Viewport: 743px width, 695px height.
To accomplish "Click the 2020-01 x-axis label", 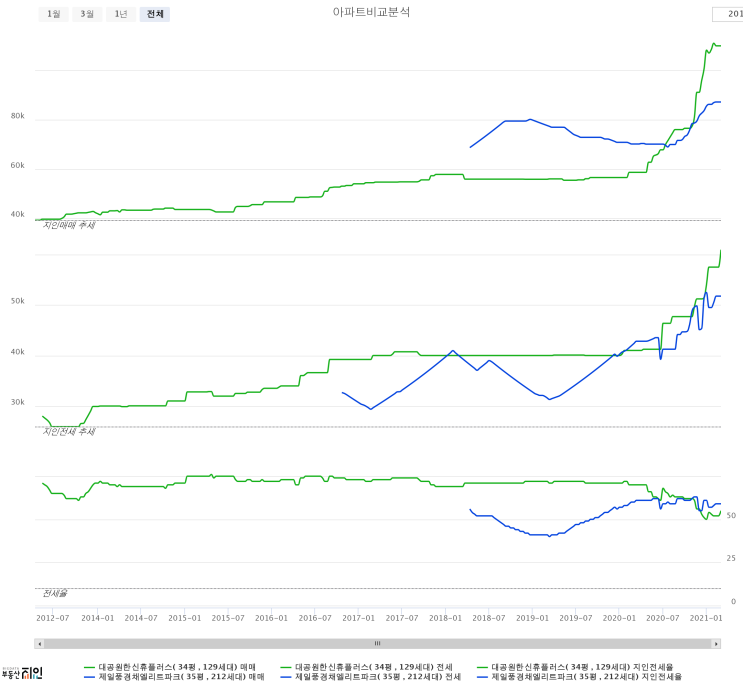I will (619, 618).
